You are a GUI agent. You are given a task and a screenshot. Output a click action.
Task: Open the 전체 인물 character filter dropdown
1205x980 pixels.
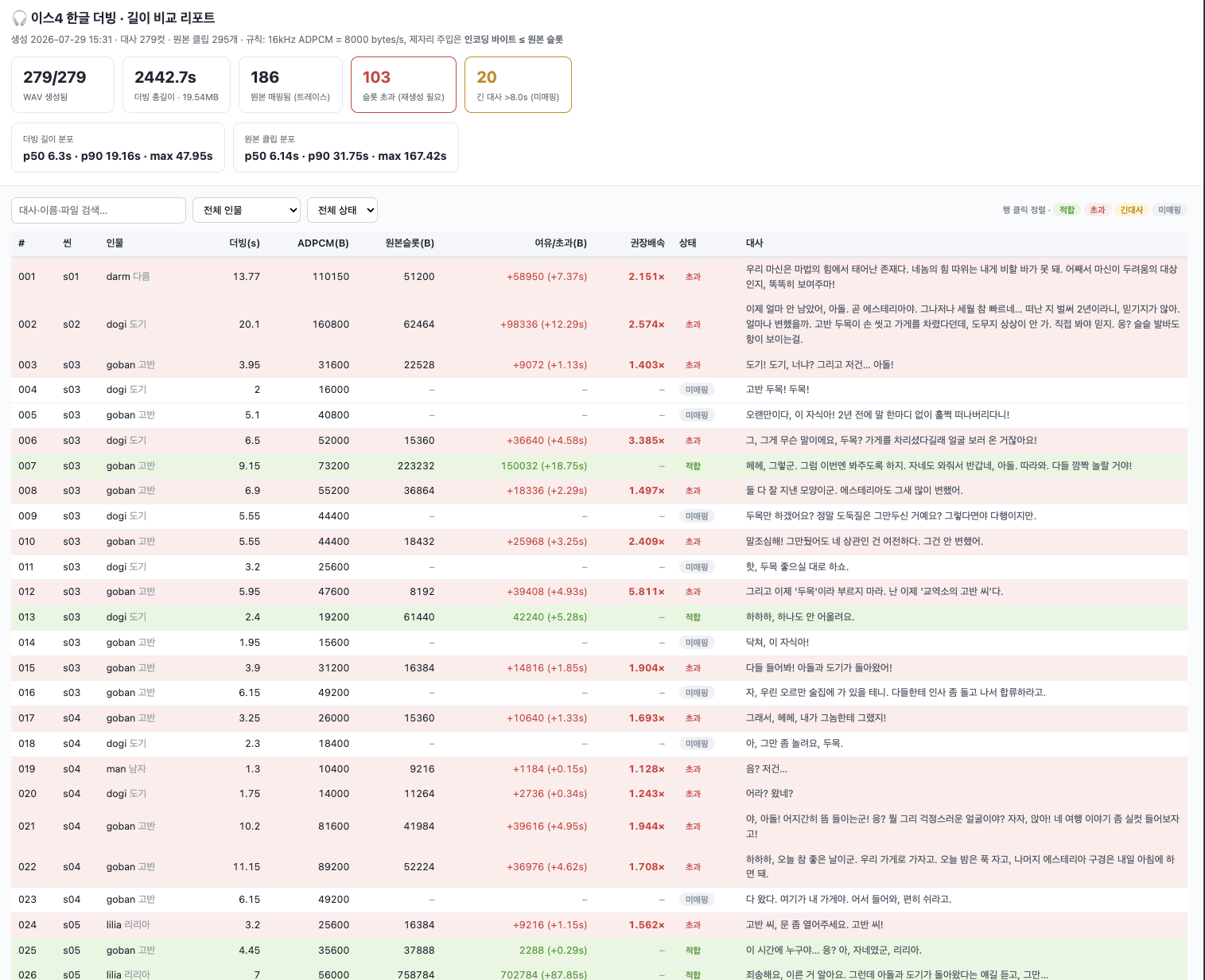(247, 210)
